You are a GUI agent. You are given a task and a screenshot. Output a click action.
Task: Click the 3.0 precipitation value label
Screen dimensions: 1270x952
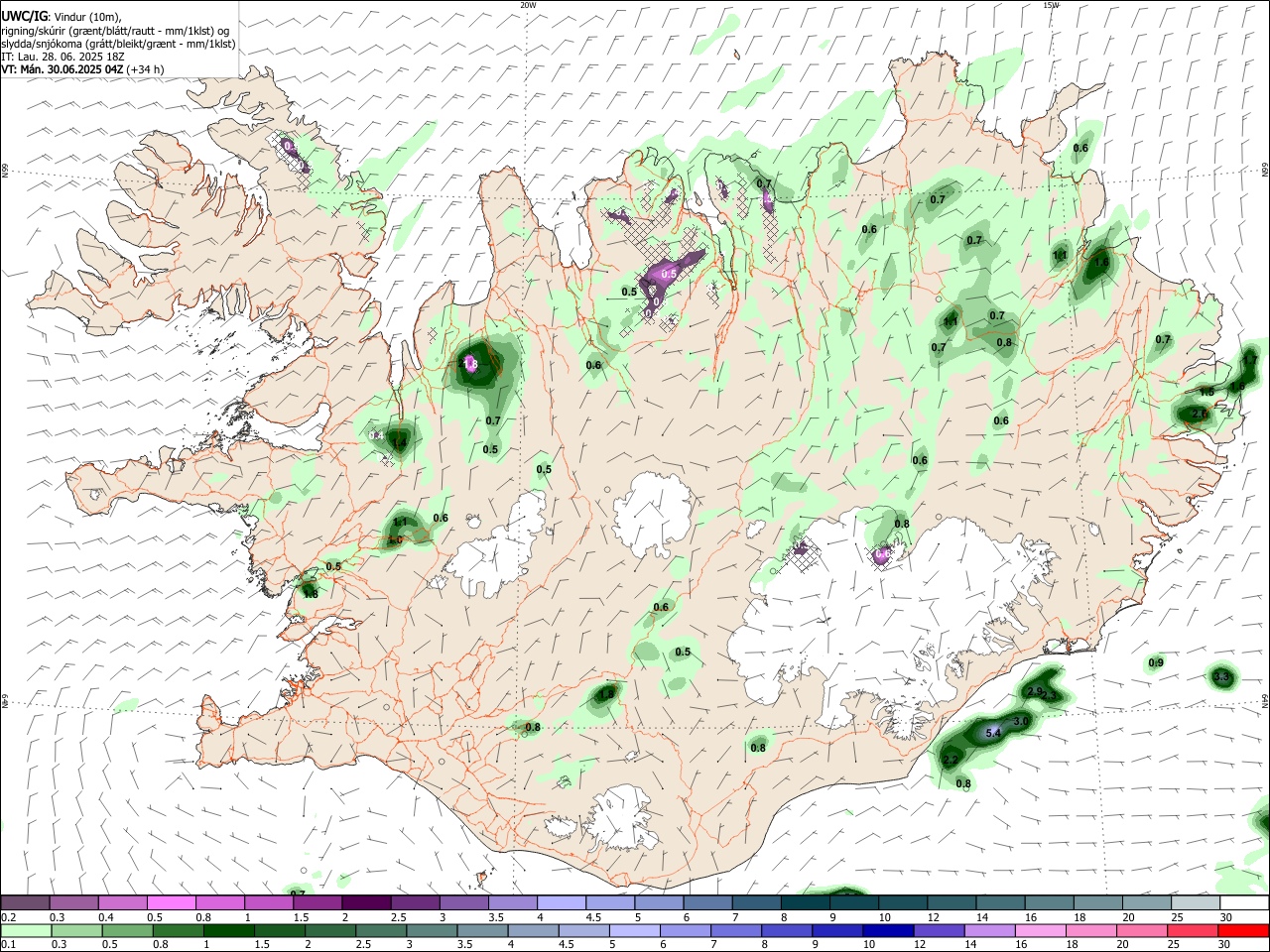[1021, 721]
